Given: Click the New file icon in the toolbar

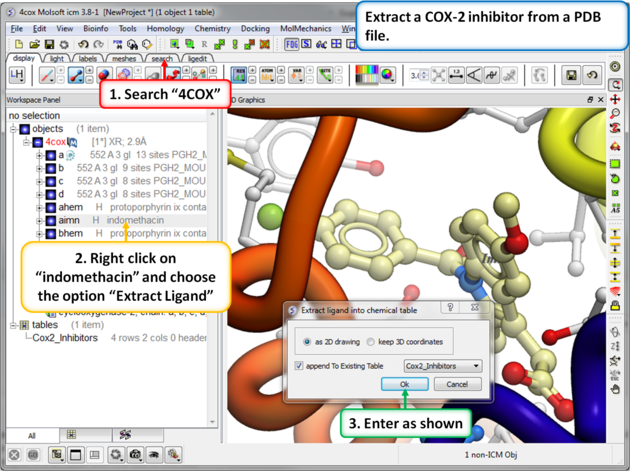Looking at the screenshot, I should (19, 44).
